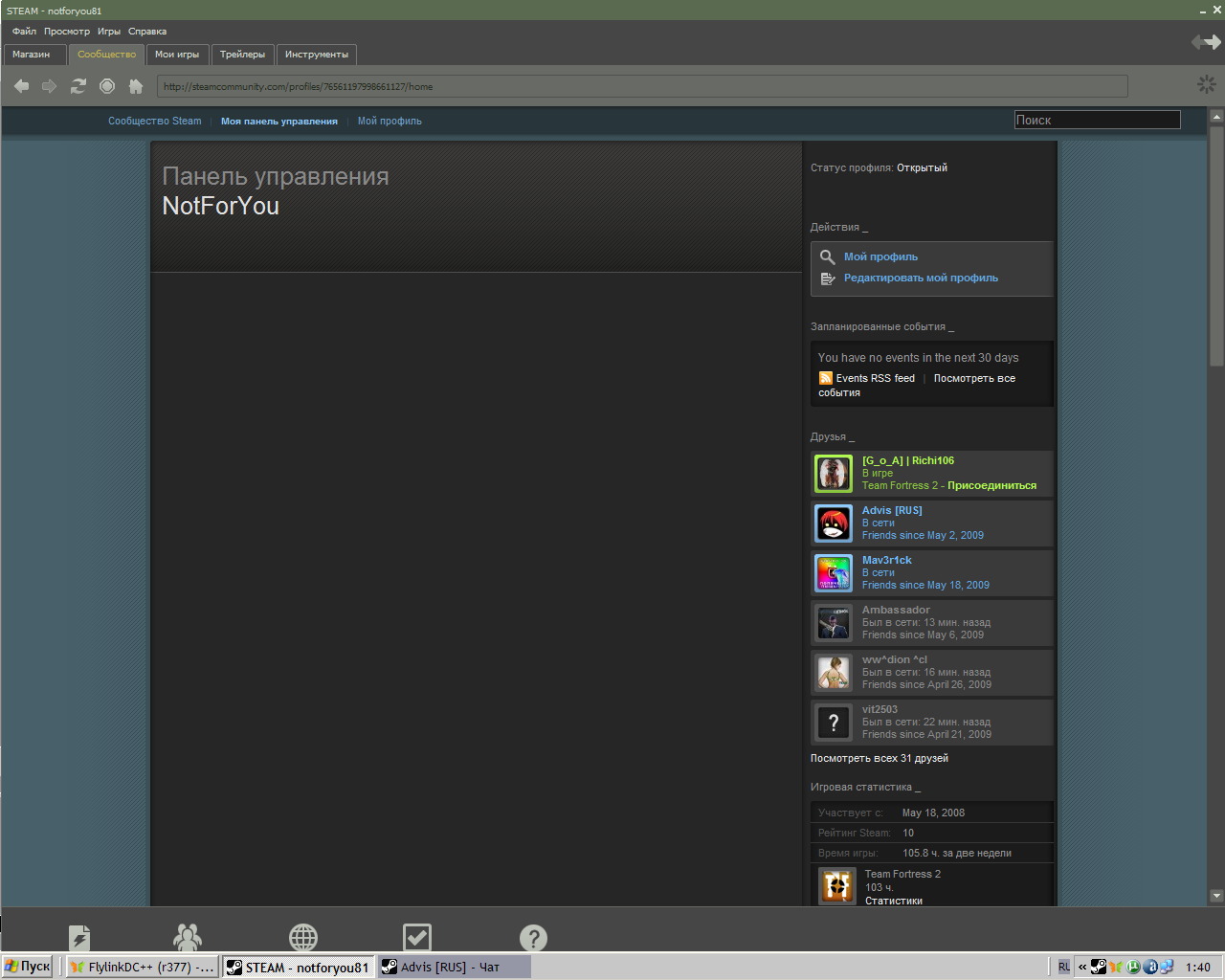Viewport: 1225px width, 980px height.
Task: Open the question mark help icon
Action: tap(533, 938)
